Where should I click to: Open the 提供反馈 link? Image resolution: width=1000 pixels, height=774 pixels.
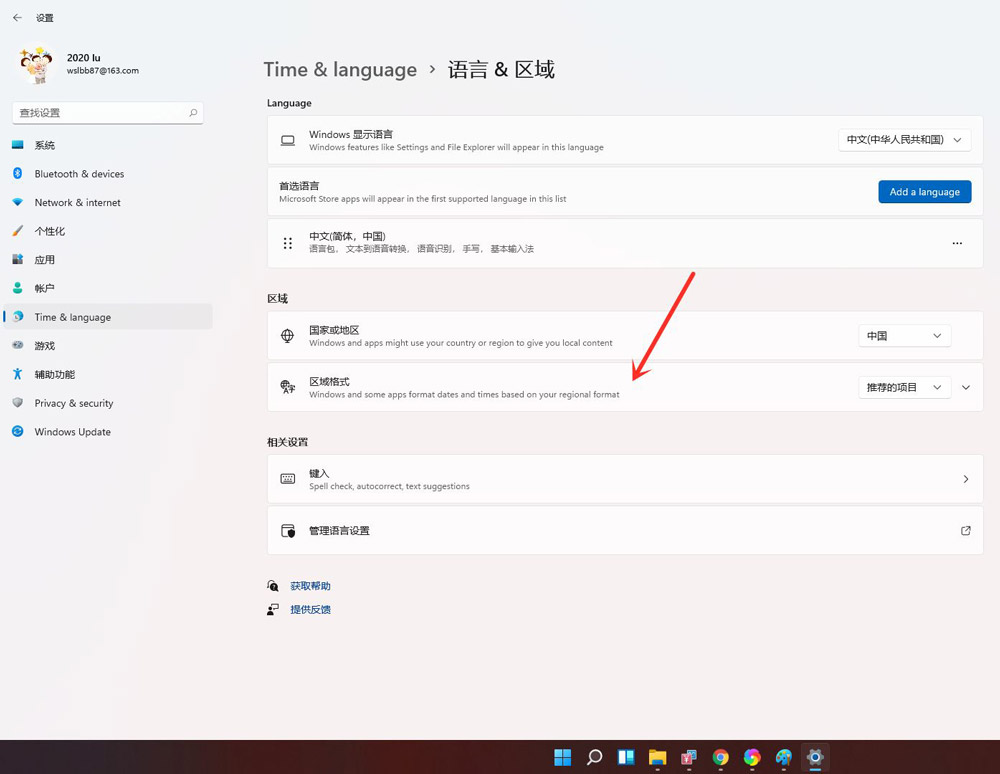310,609
